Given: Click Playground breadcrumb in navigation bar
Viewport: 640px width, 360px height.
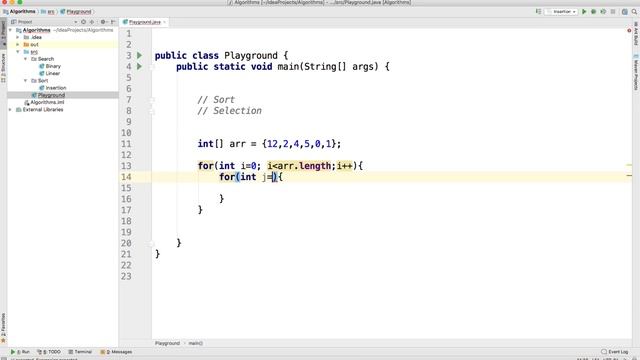Looking at the screenshot, I should (x=76, y=12).
